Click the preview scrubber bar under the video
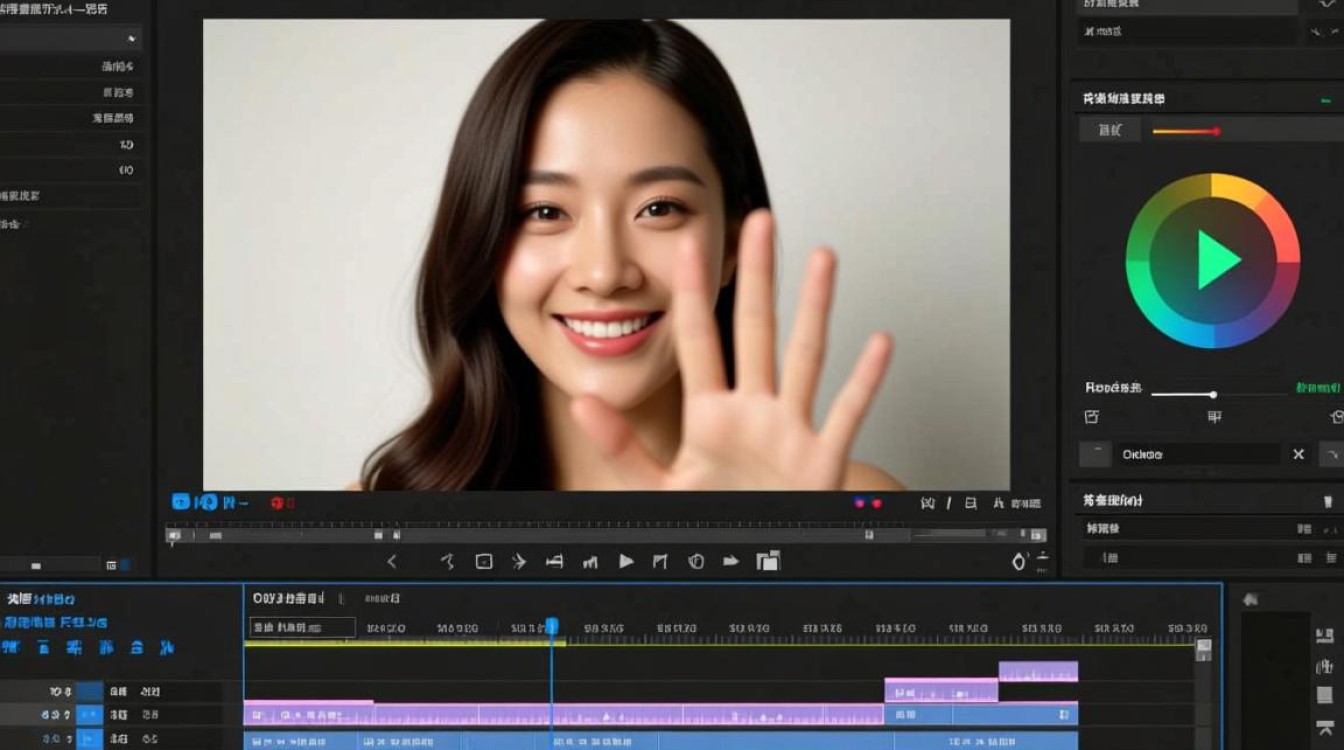Viewport: 1344px width, 750px height. 606,535
